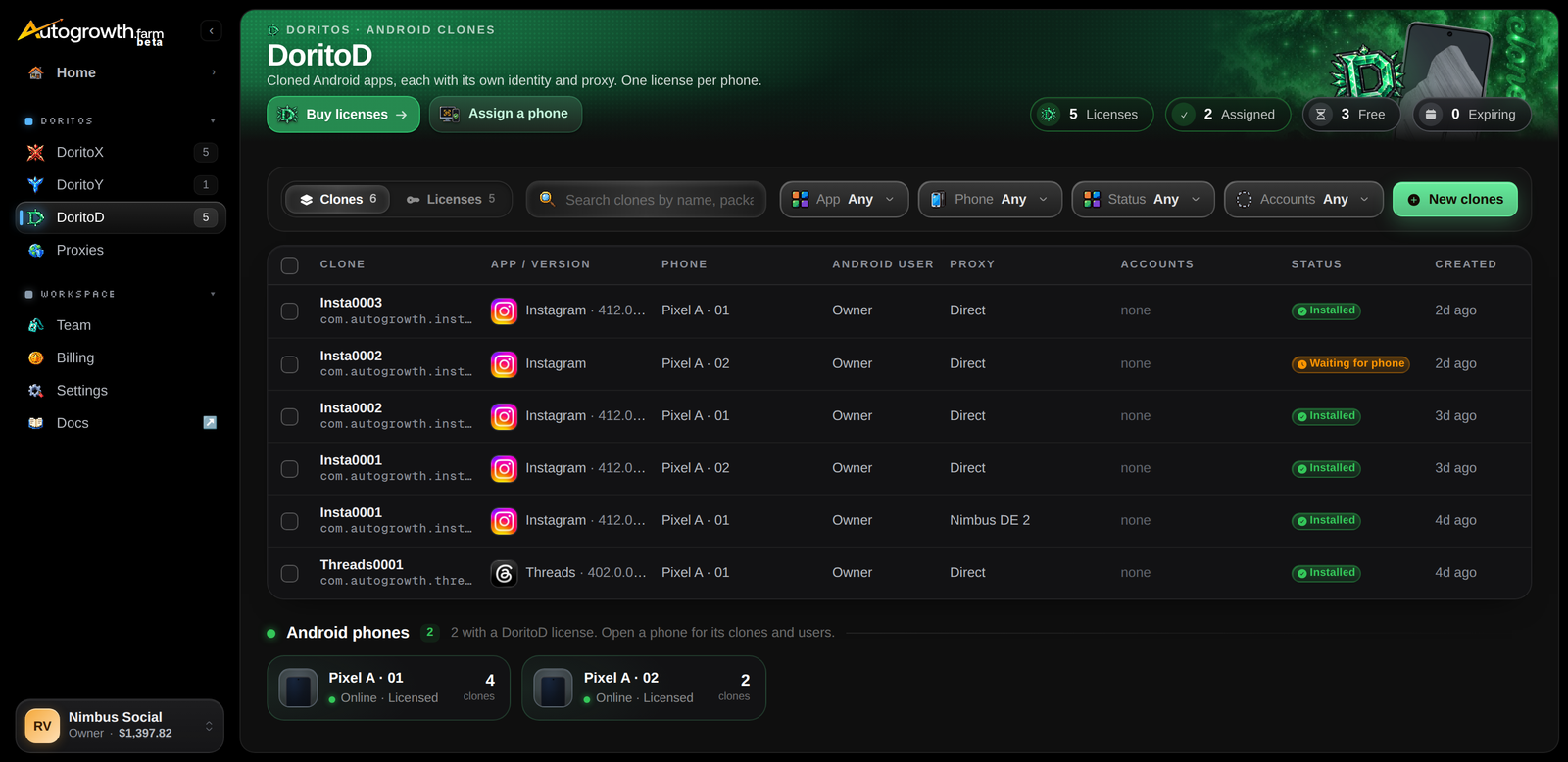Viewport: 1568px width, 762px height.
Task: Open the DoritoX sidebar icon
Action: 36,152
